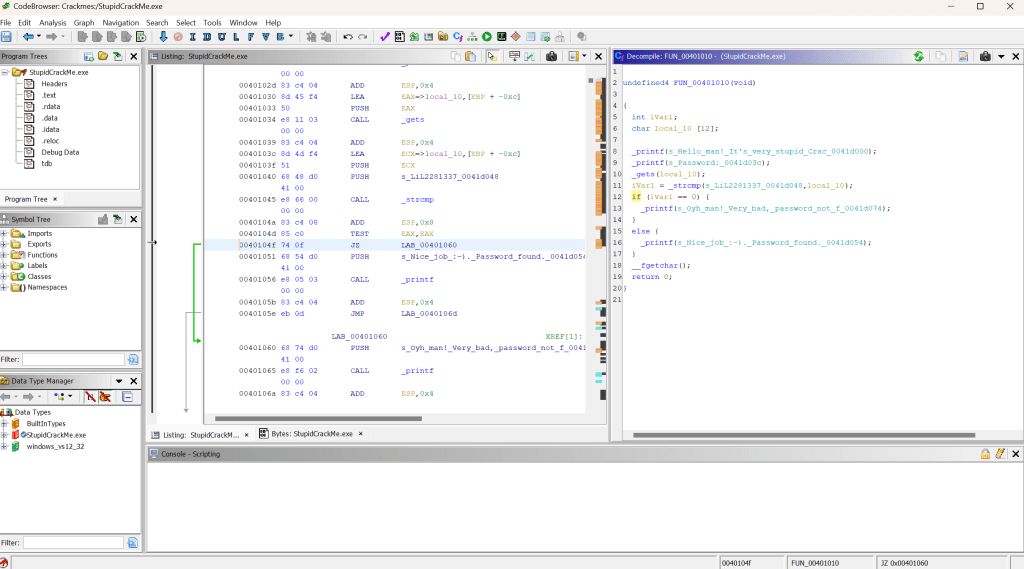Click the navigate back arrow in toolbar
Screen dimensions: 1024x569
tap(28, 37)
